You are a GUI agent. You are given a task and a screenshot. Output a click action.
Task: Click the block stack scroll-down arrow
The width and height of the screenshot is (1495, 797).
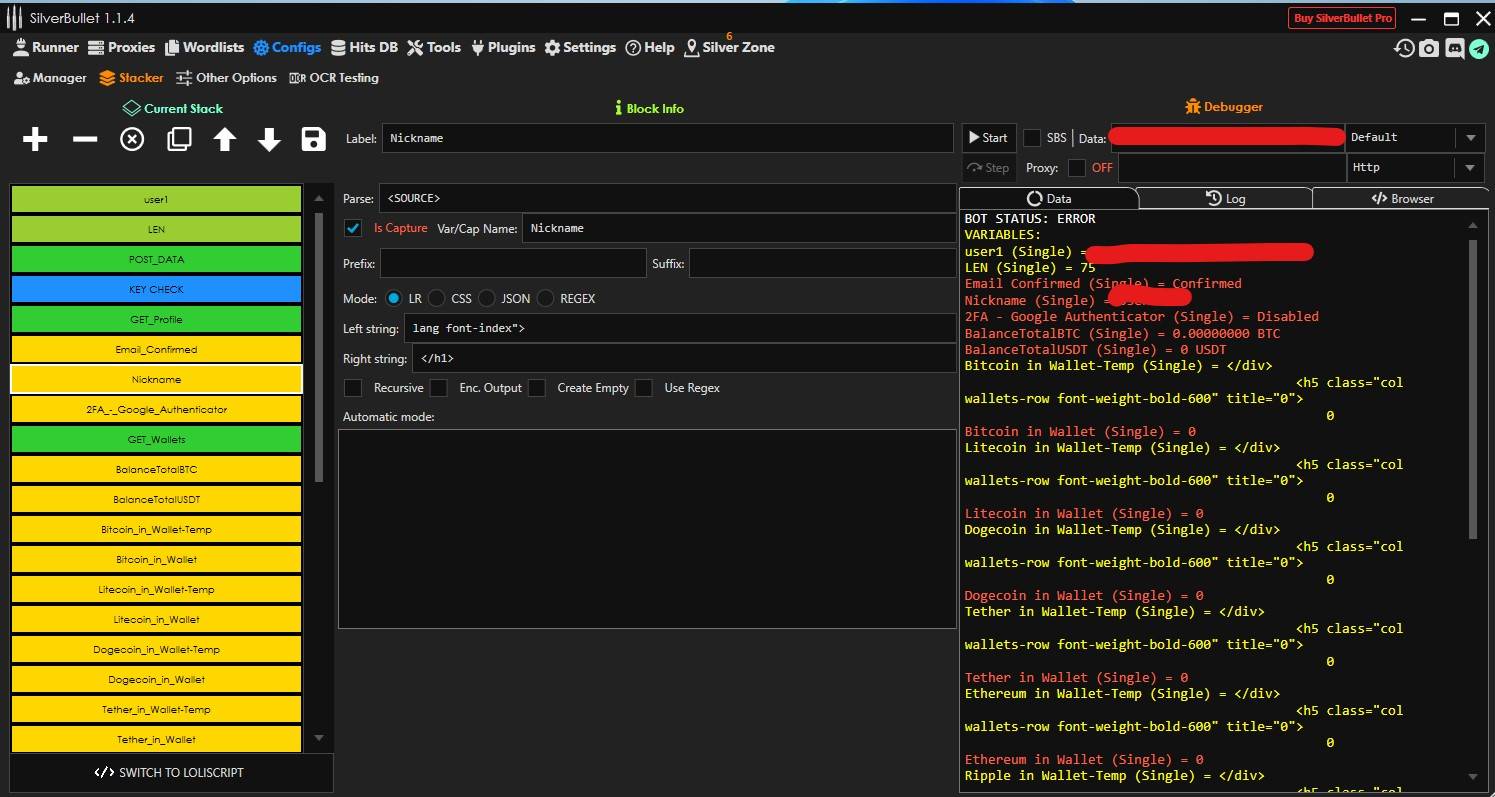[319, 738]
